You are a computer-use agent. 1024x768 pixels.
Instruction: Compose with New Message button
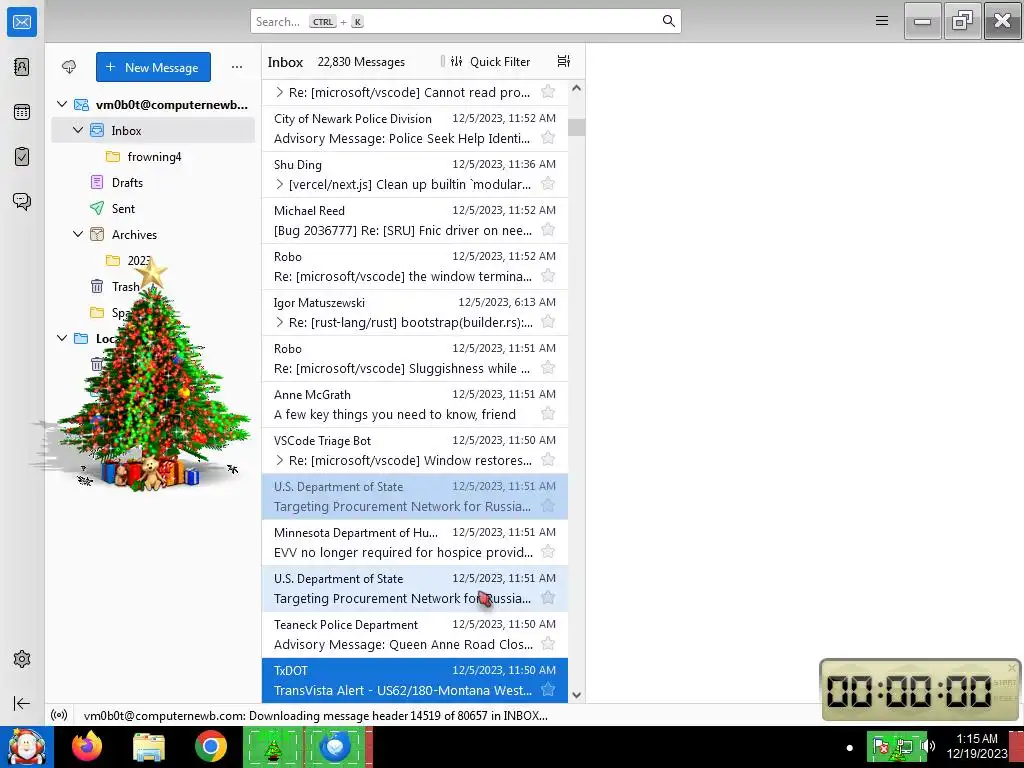(x=153, y=67)
